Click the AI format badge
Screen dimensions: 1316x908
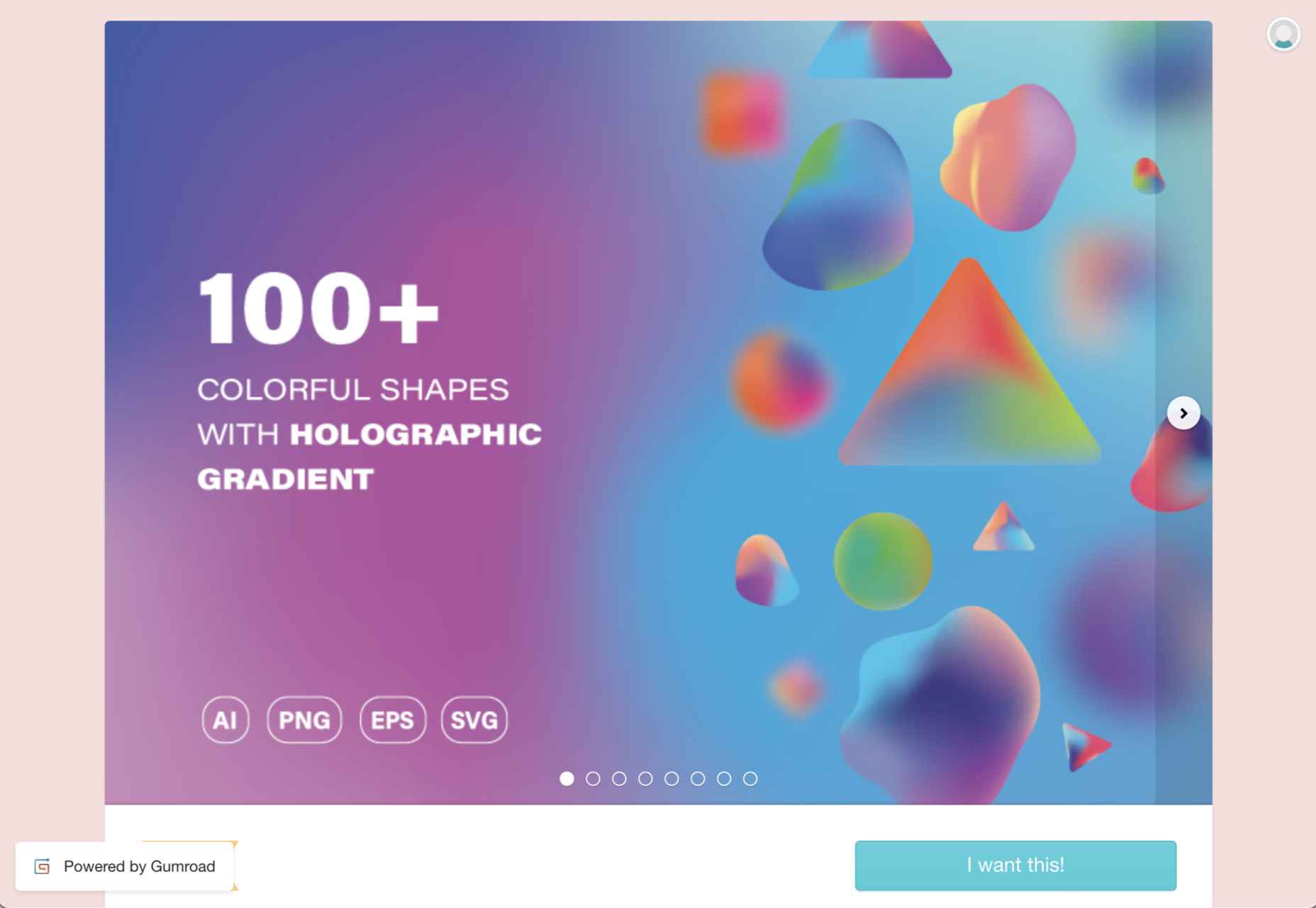(x=225, y=720)
